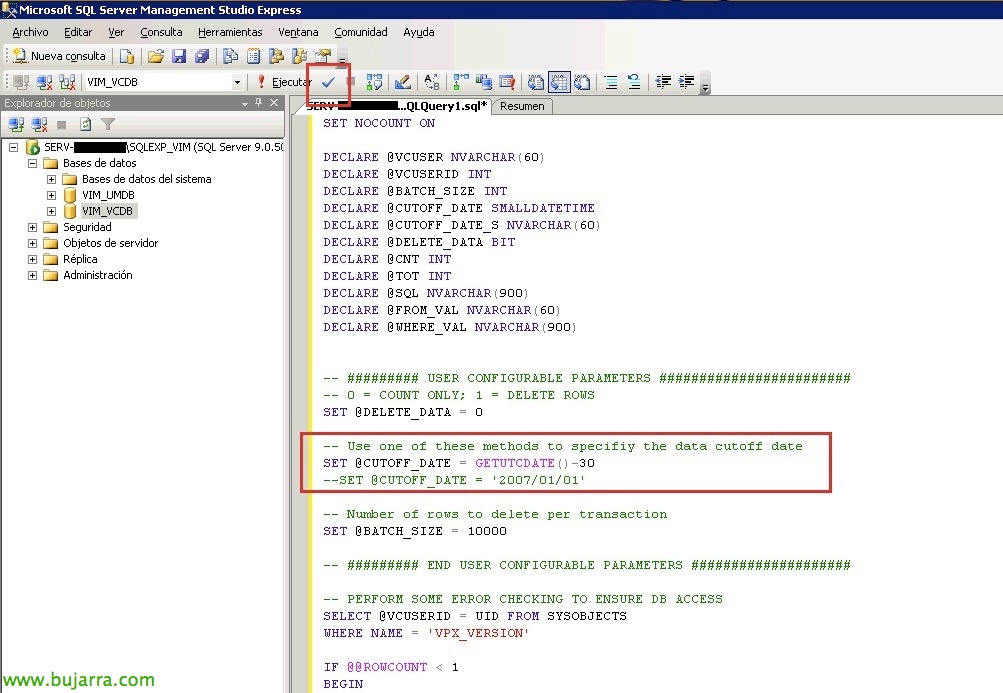Expand the Objetos de servidor folder
The width and height of the screenshot is (1003, 693).
click(33, 243)
